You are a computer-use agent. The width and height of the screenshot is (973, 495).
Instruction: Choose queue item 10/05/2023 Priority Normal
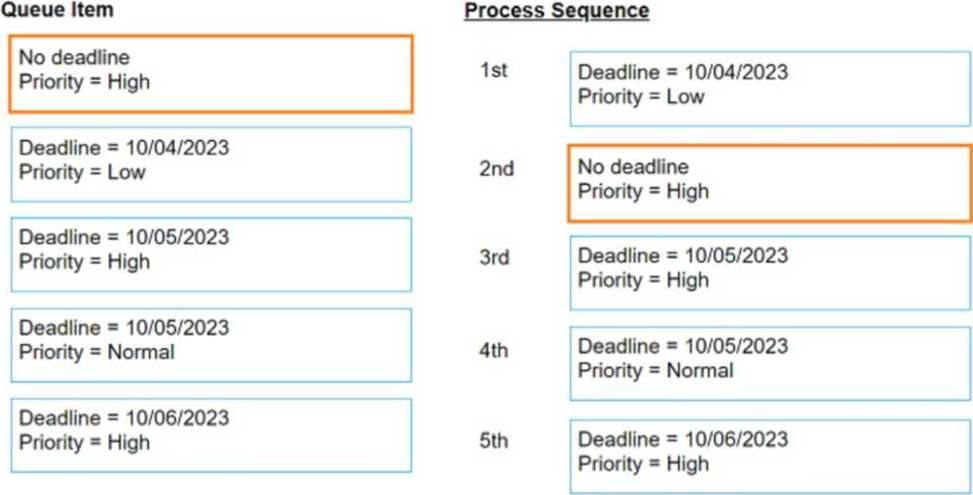click(211, 345)
